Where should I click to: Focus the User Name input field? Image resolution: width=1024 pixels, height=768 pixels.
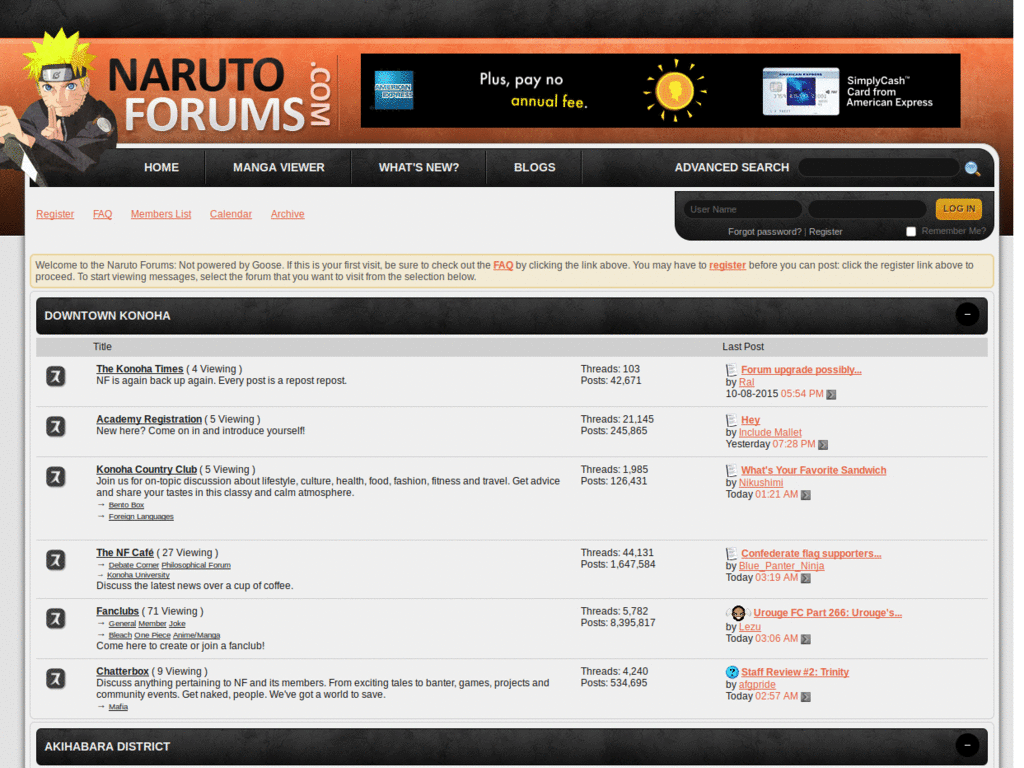[743, 210]
